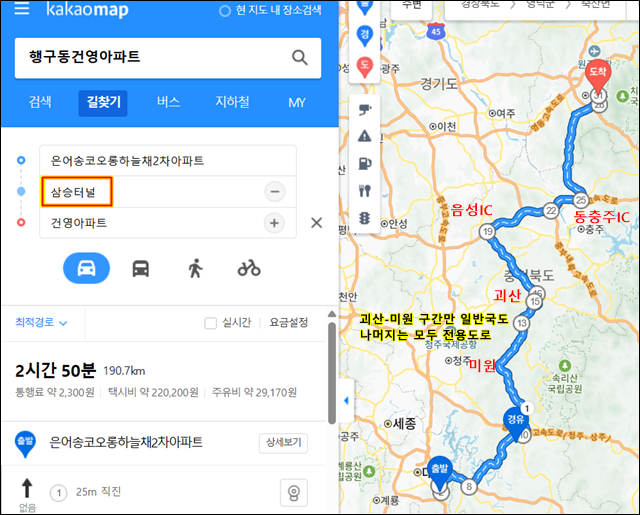
Task: Remove the 삼승터널 waypoint with minus button
Action: coord(275,191)
